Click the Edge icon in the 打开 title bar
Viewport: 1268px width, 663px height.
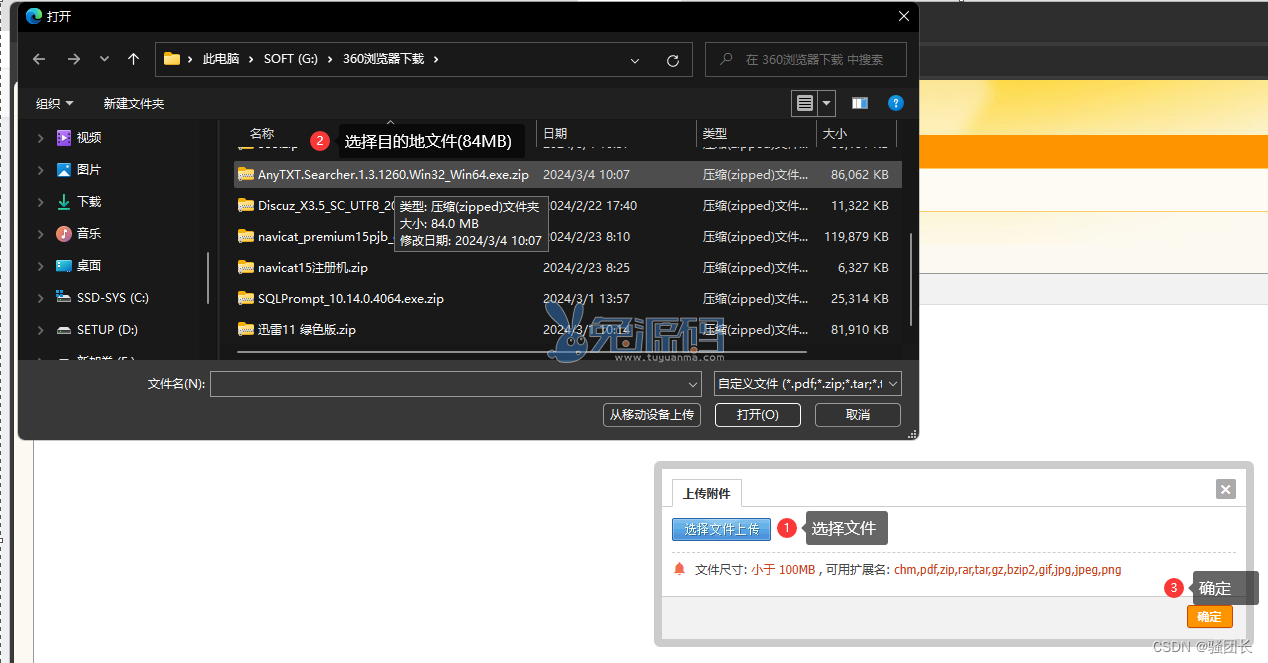tap(34, 16)
